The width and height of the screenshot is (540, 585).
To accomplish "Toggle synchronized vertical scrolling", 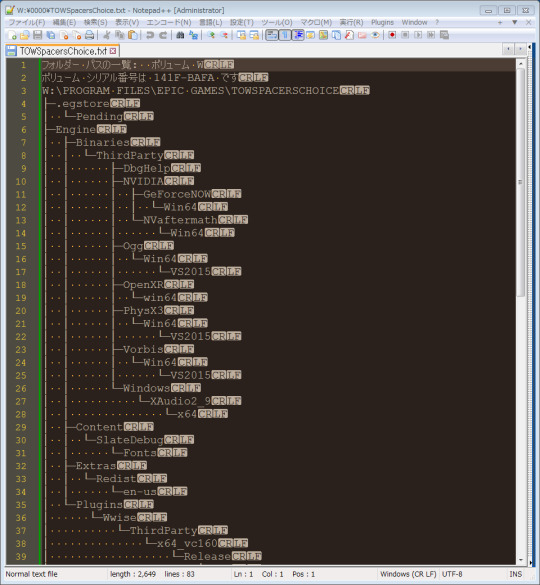I will click(x=241, y=35).
